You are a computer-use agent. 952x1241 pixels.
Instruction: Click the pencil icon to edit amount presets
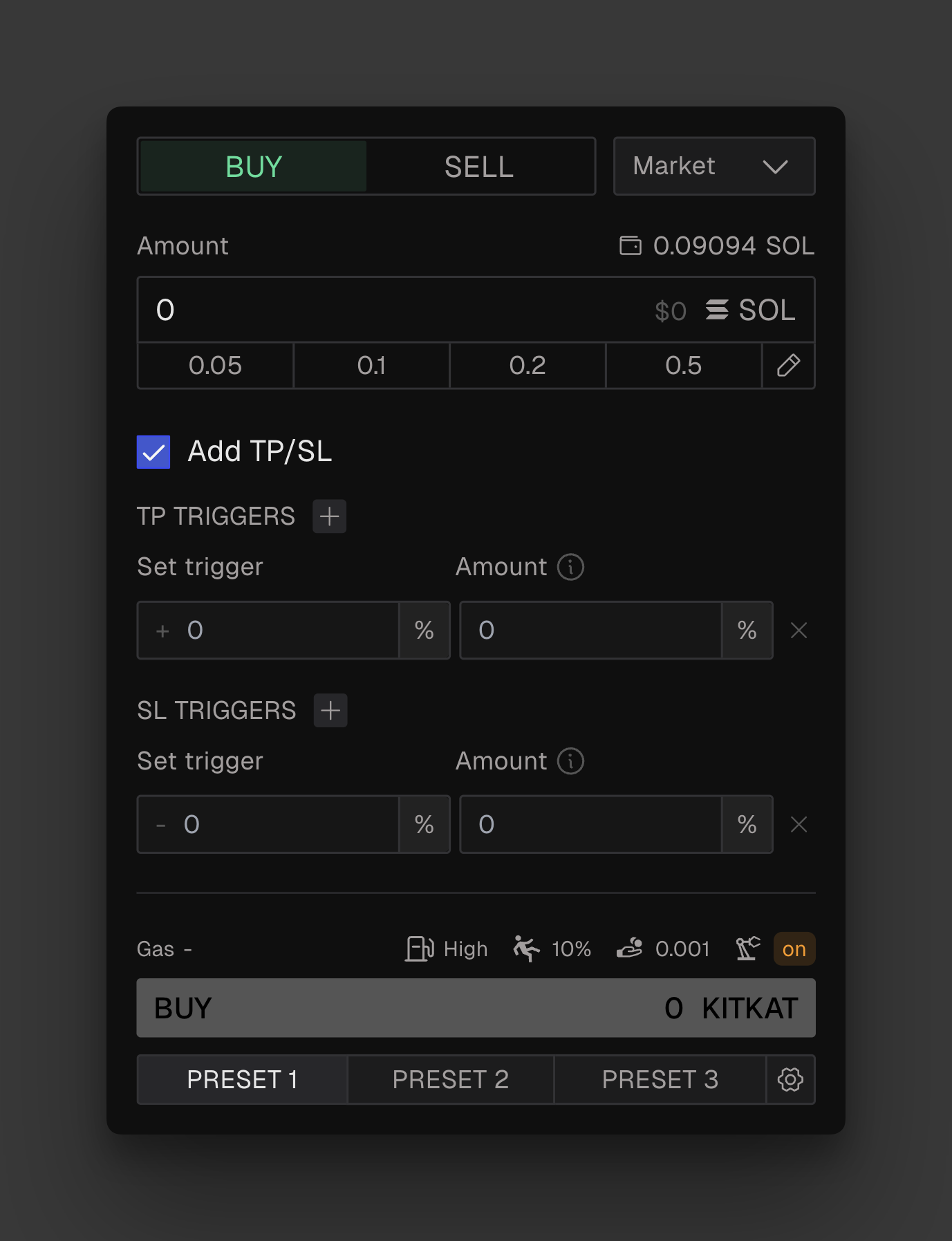(788, 366)
